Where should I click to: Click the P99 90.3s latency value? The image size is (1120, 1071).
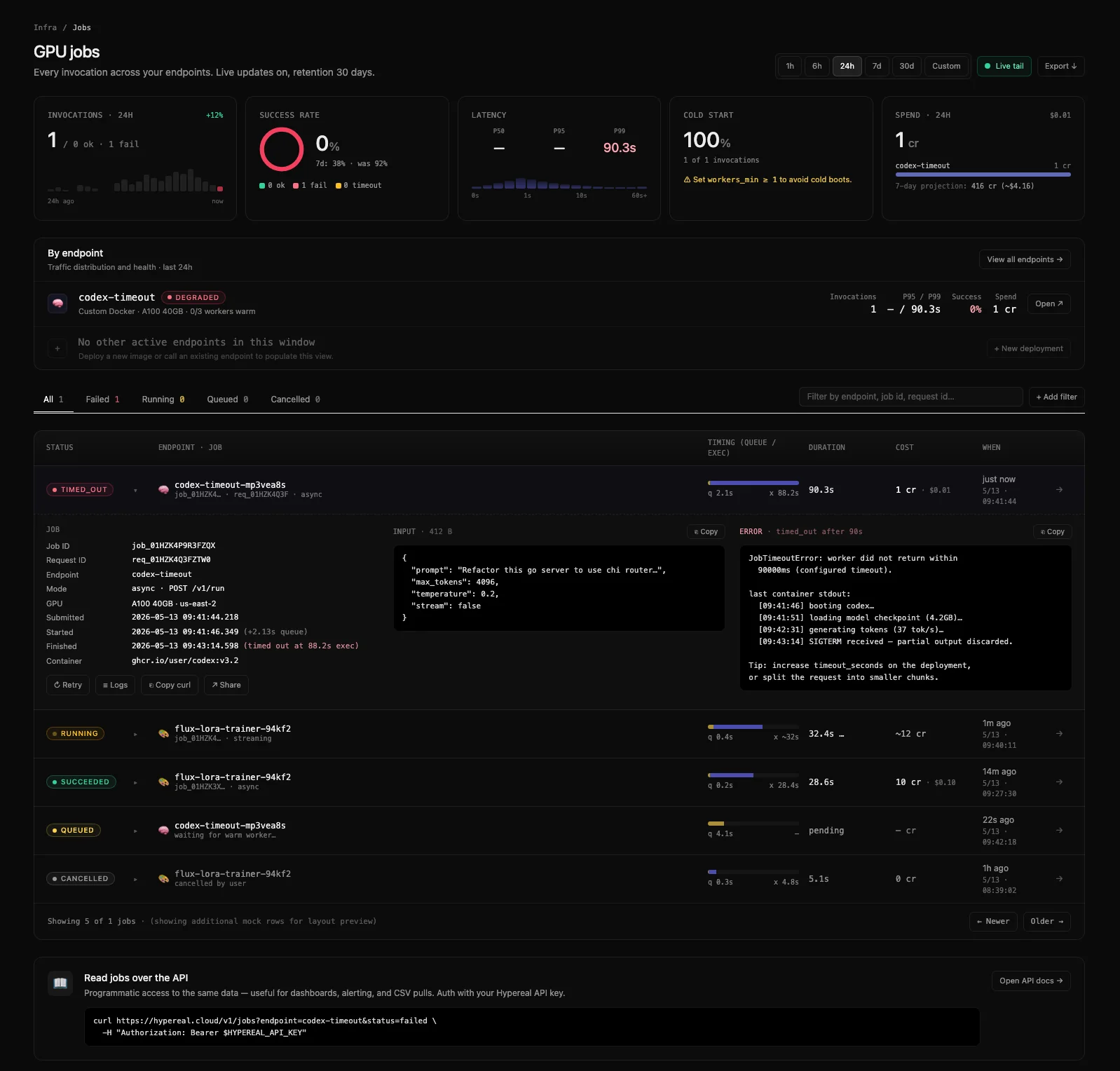620,148
